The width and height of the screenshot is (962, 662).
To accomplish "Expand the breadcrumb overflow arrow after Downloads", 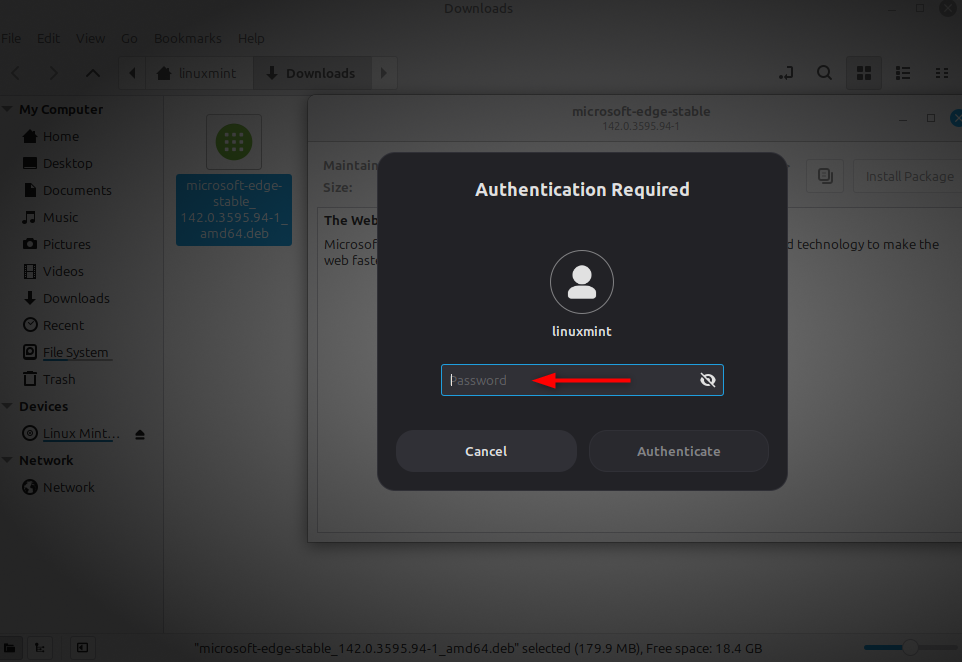I will [384, 72].
